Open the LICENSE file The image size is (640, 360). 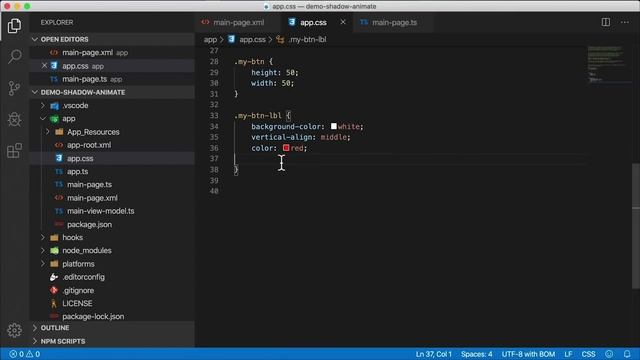77,304
